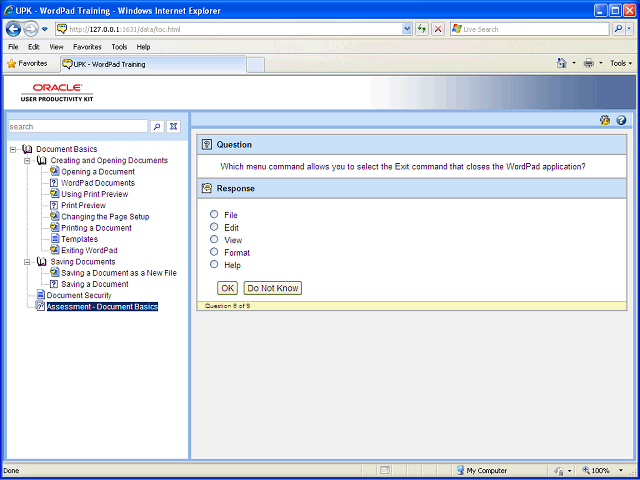Open the UPK Preferences gear icon
The image size is (640, 480).
pyautogui.click(x=605, y=120)
